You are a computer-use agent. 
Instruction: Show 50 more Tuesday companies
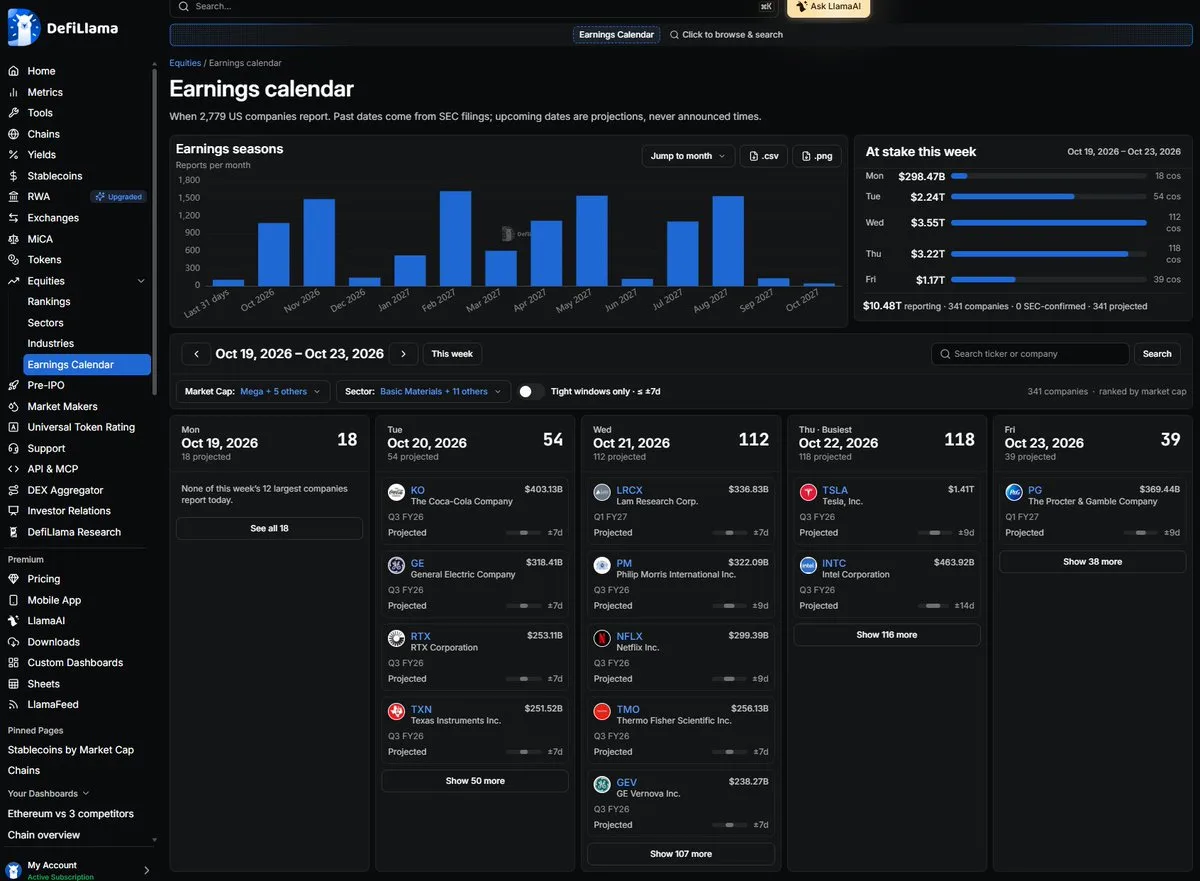click(x=475, y=781)
